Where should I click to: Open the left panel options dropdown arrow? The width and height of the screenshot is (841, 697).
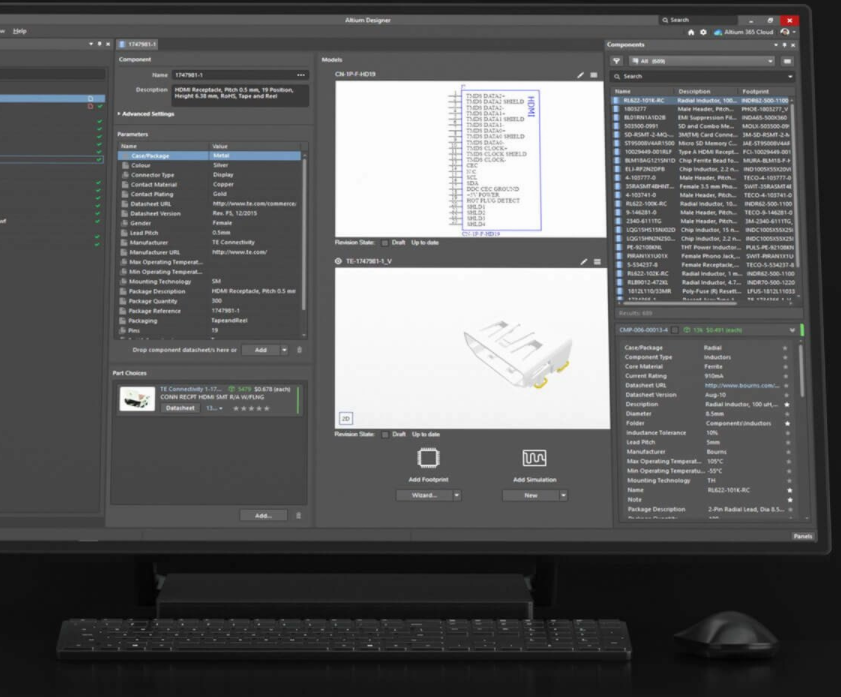click(91, 44)
